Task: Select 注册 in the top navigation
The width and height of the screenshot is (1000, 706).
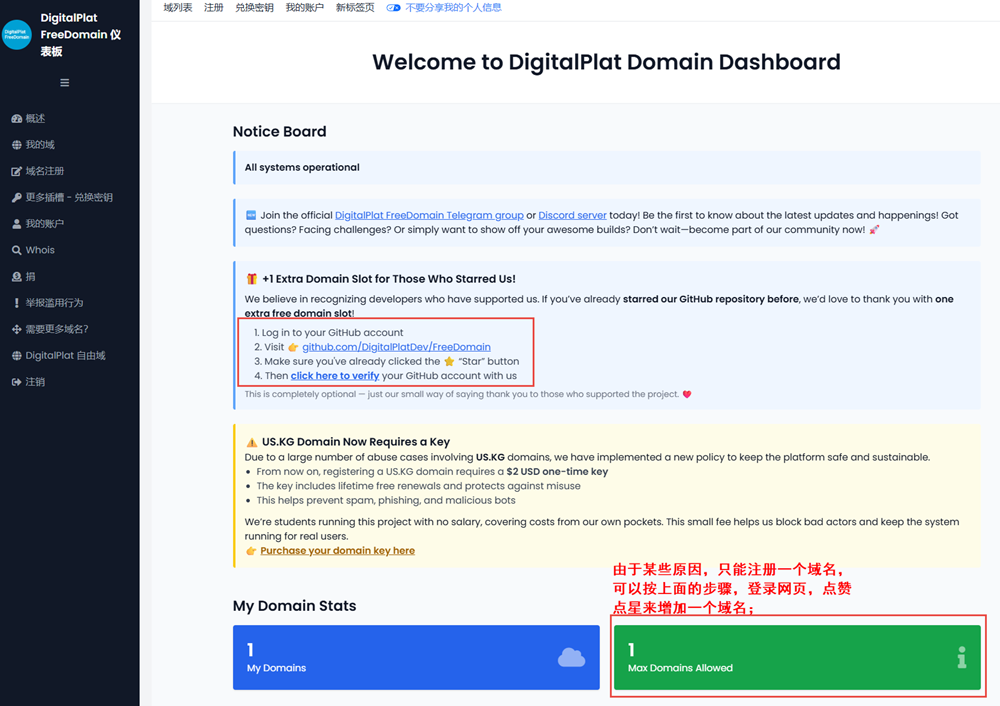Action: pos(214,8)
